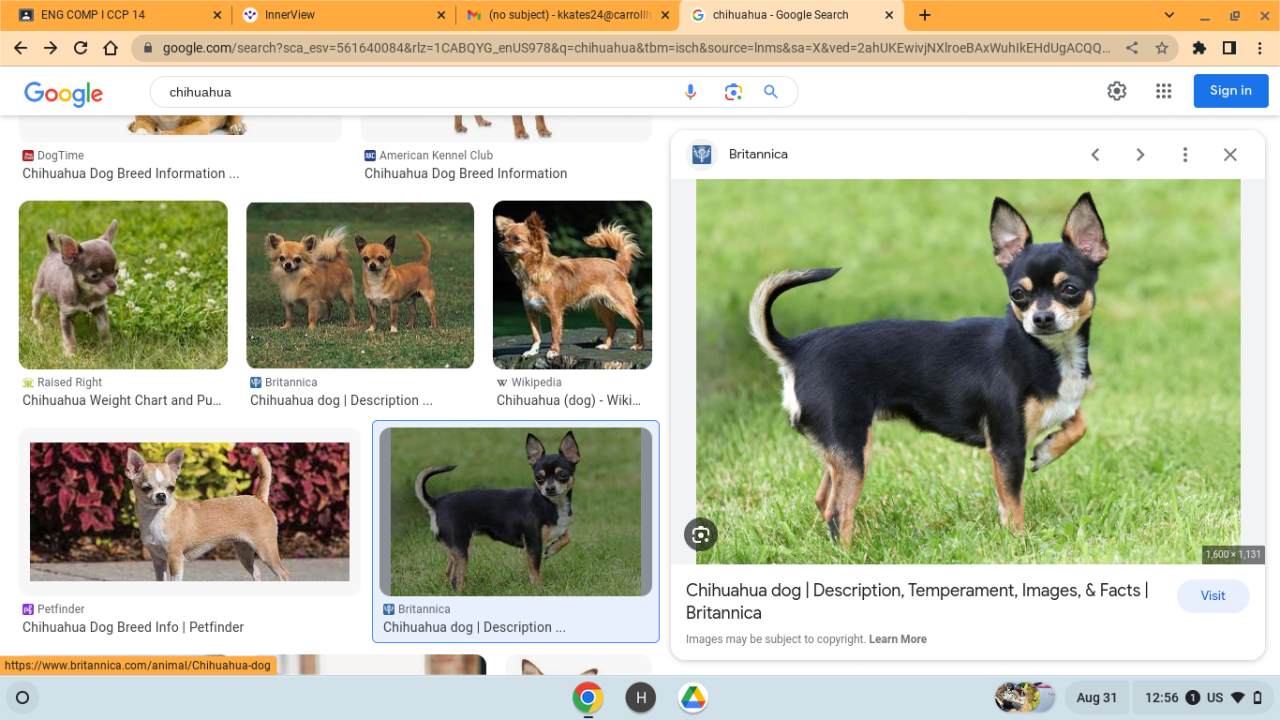Open Google Lens image search icon
This screenshot has width=1280, height=720.
pos(733,92)
